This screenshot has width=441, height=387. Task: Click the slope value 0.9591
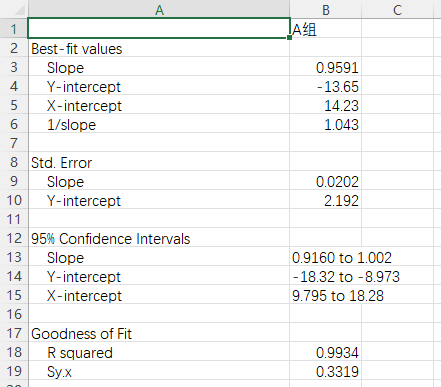pyautogui.click(x=326, y=67)
